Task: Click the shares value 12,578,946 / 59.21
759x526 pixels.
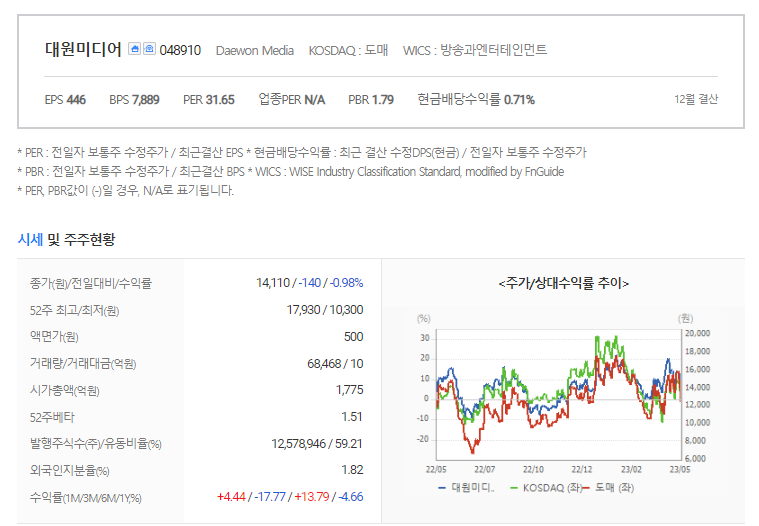Action: pyautogui.click(x=317, y=444)
